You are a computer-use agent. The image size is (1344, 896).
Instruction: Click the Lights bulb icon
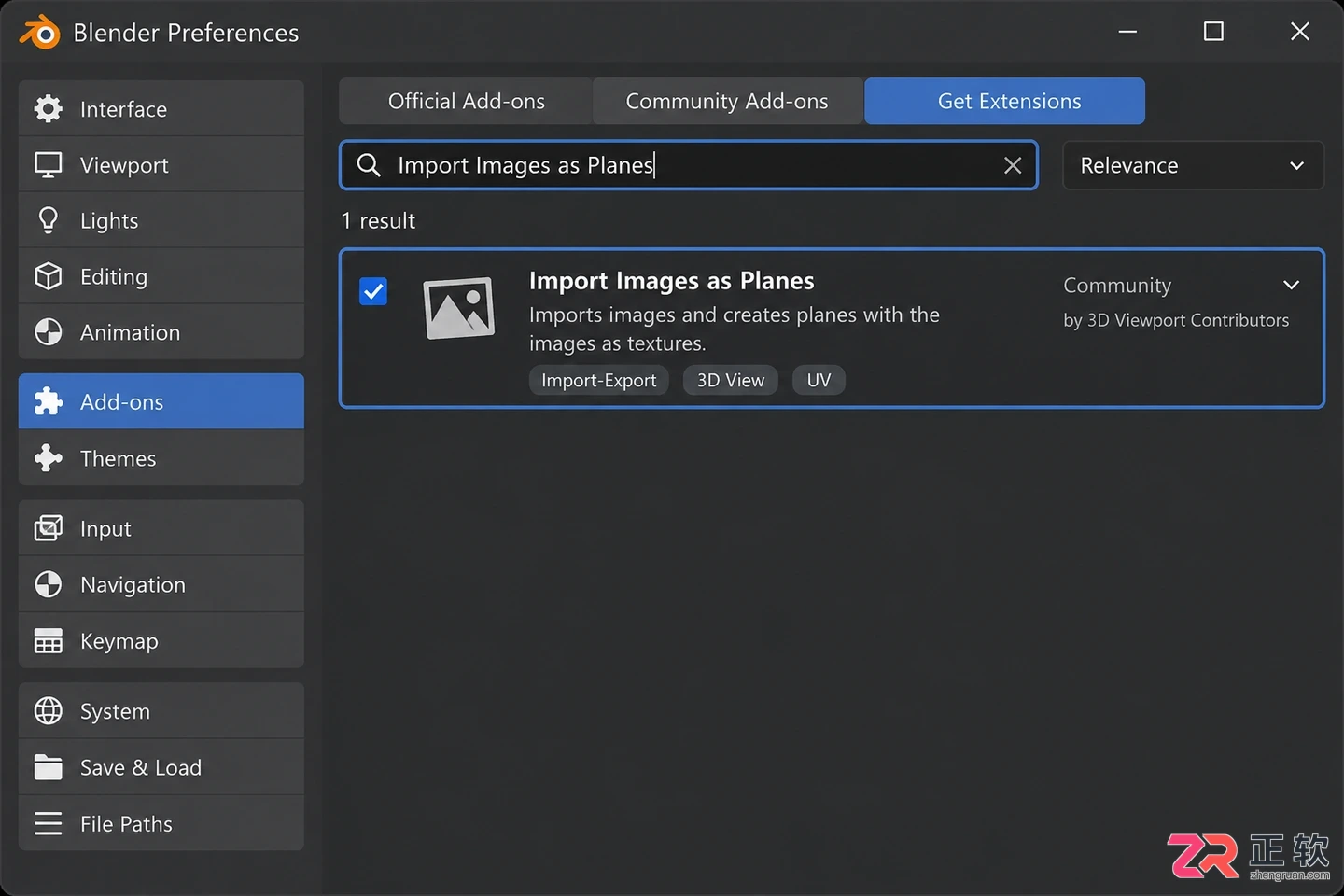(x=48, y=220)
